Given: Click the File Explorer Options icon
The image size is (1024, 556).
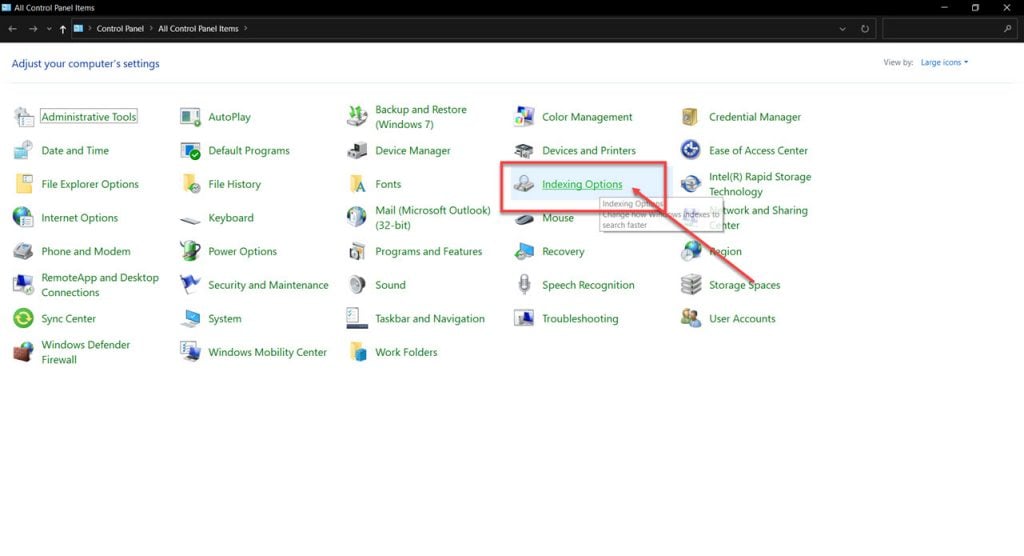Looking at the screenshot, I should [24, 184].
